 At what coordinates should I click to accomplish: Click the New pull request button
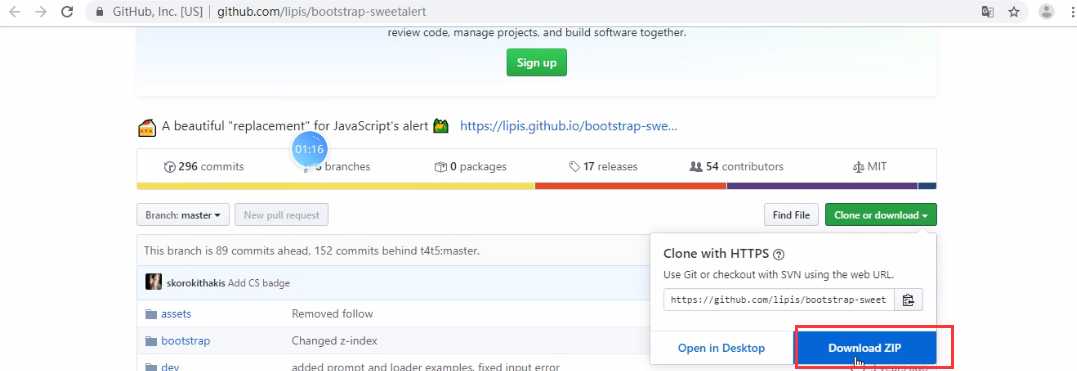tap(282, 215)
